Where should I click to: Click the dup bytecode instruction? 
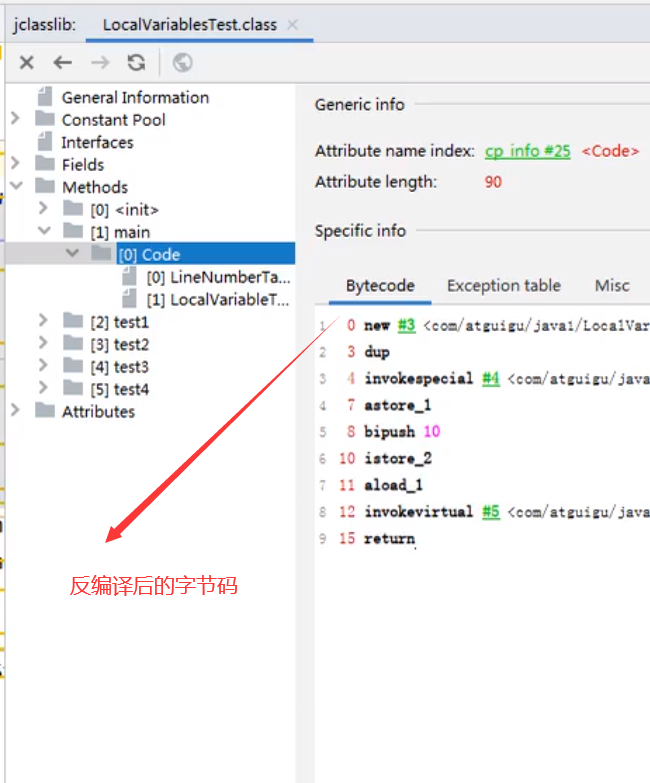click(x=377, y=352)
